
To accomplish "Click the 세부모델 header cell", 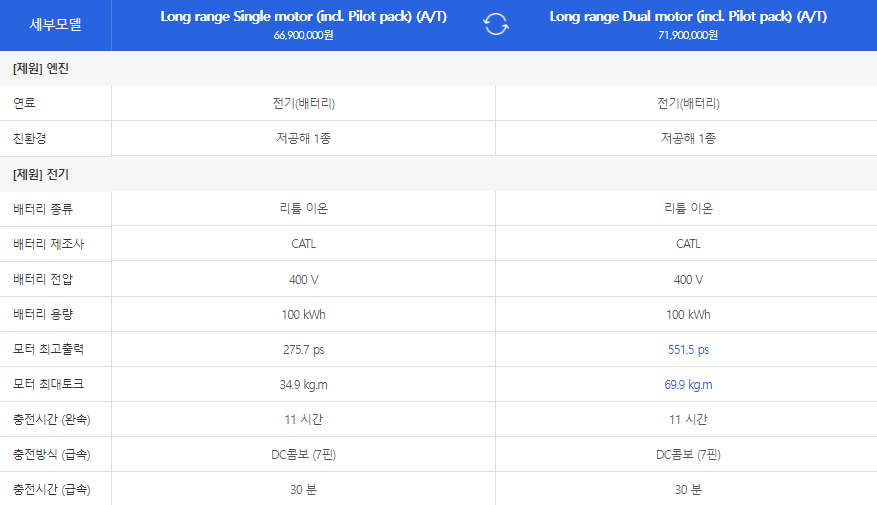I will (55, 25).
